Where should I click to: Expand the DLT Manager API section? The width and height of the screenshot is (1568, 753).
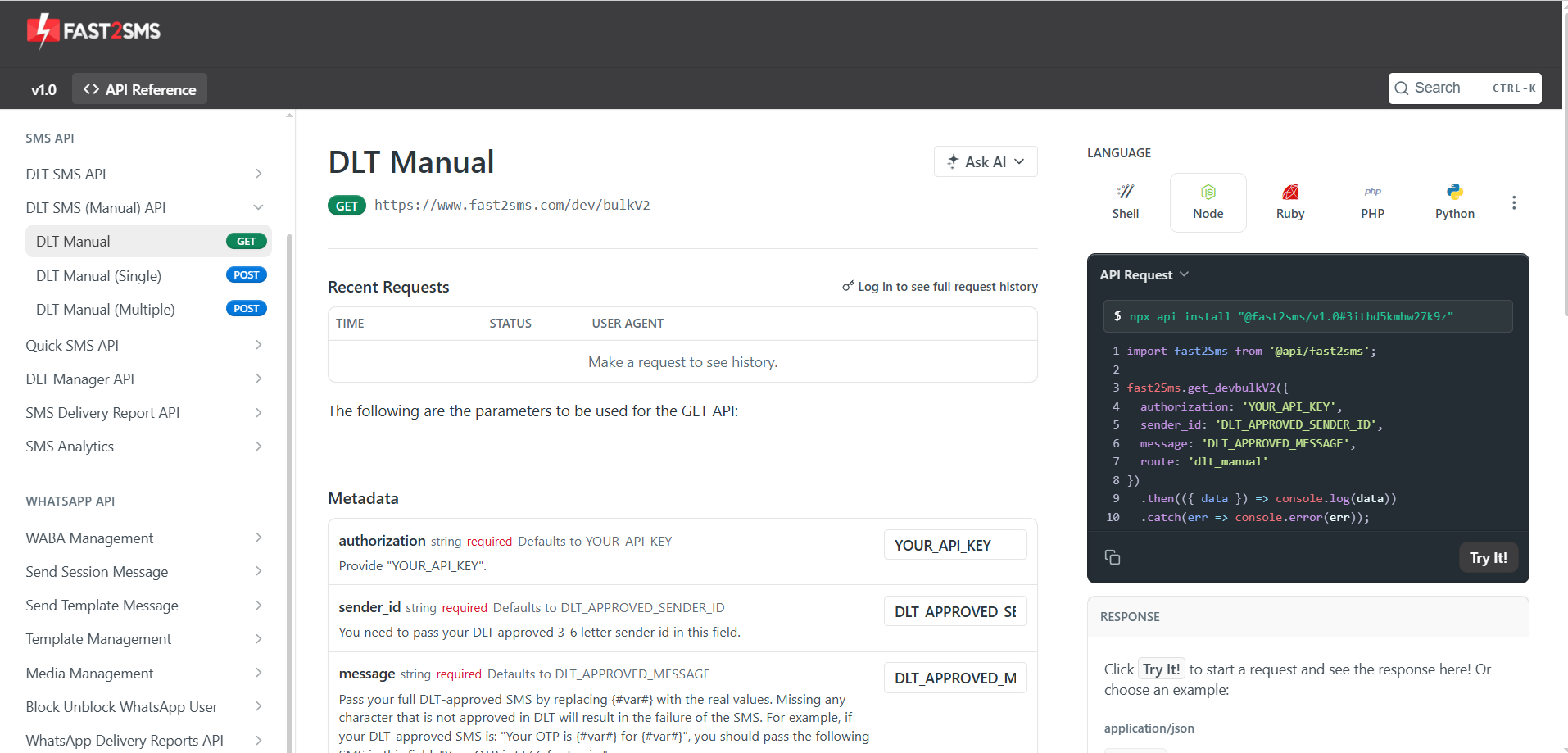point(258,379)
